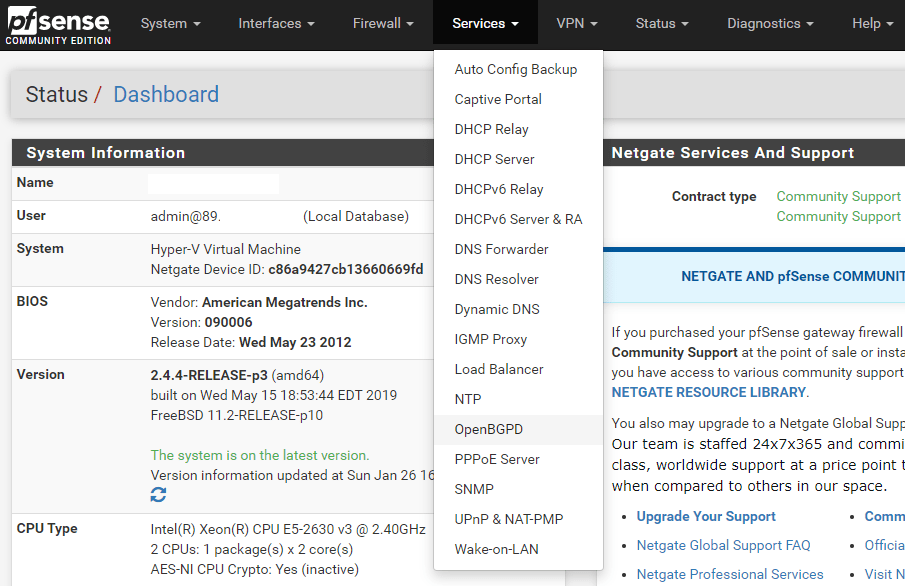This screenshot has width=905, height=586.
Task: Open IGMP Proxy service
Action: [x=518, y=339]
